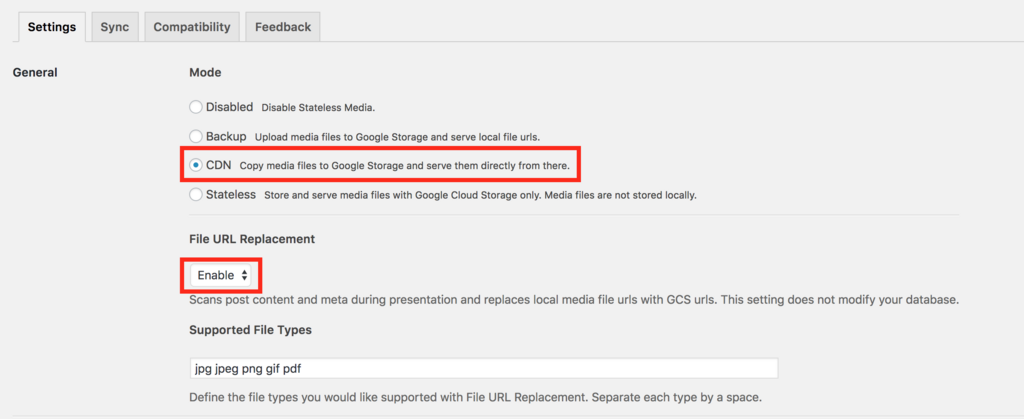1024x419 pixels.
Task: Click 'Upload media files to Google Storage' description
Action: coord(397,137)
